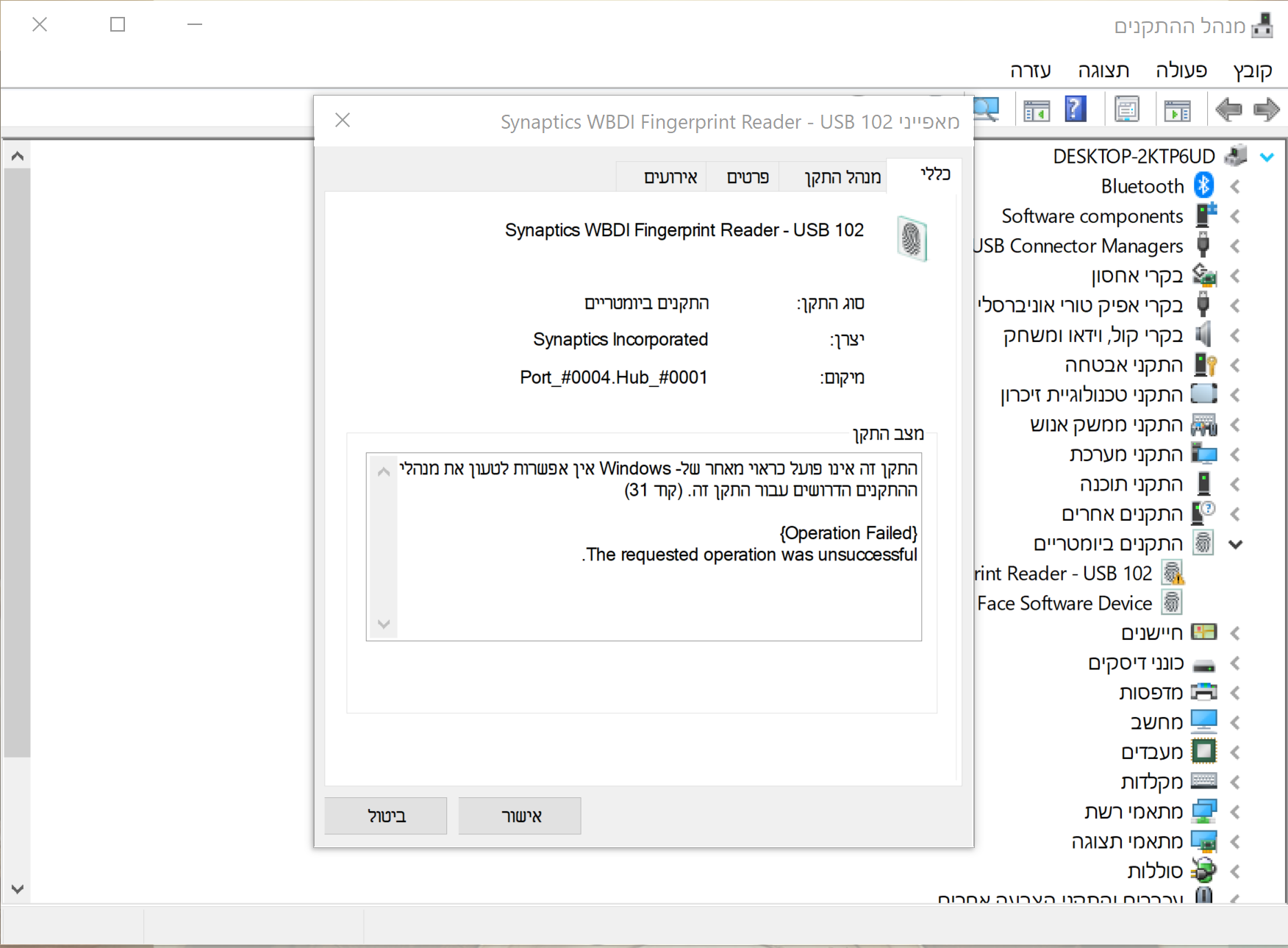This screenshot has width=1288, height=948.
Task: Click the Face Software Device icon
Action: click(1172, 603)
